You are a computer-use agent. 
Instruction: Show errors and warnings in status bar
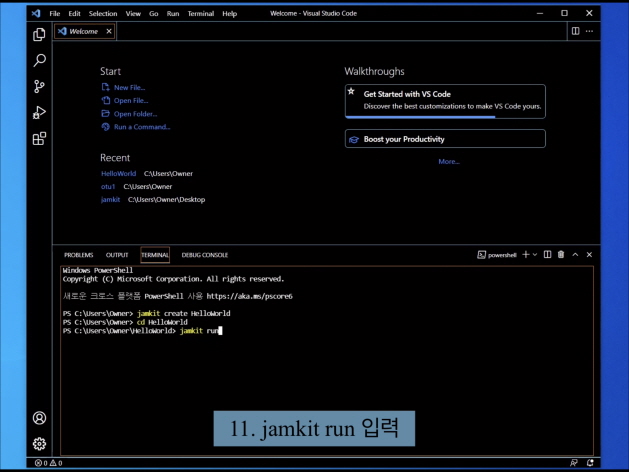48,463
